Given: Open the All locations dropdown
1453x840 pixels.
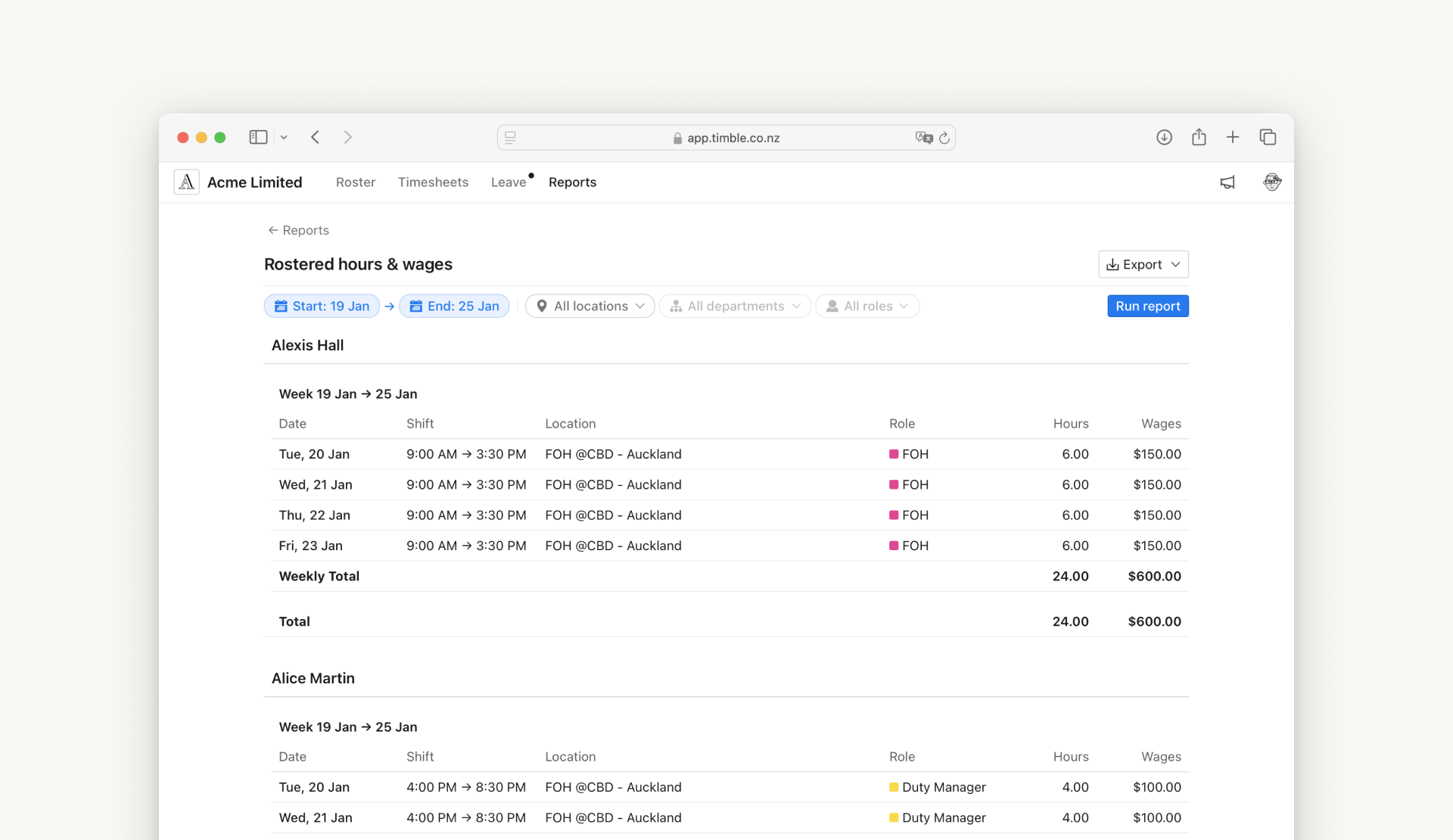Looking at the screenshot, I should [590, 306].
